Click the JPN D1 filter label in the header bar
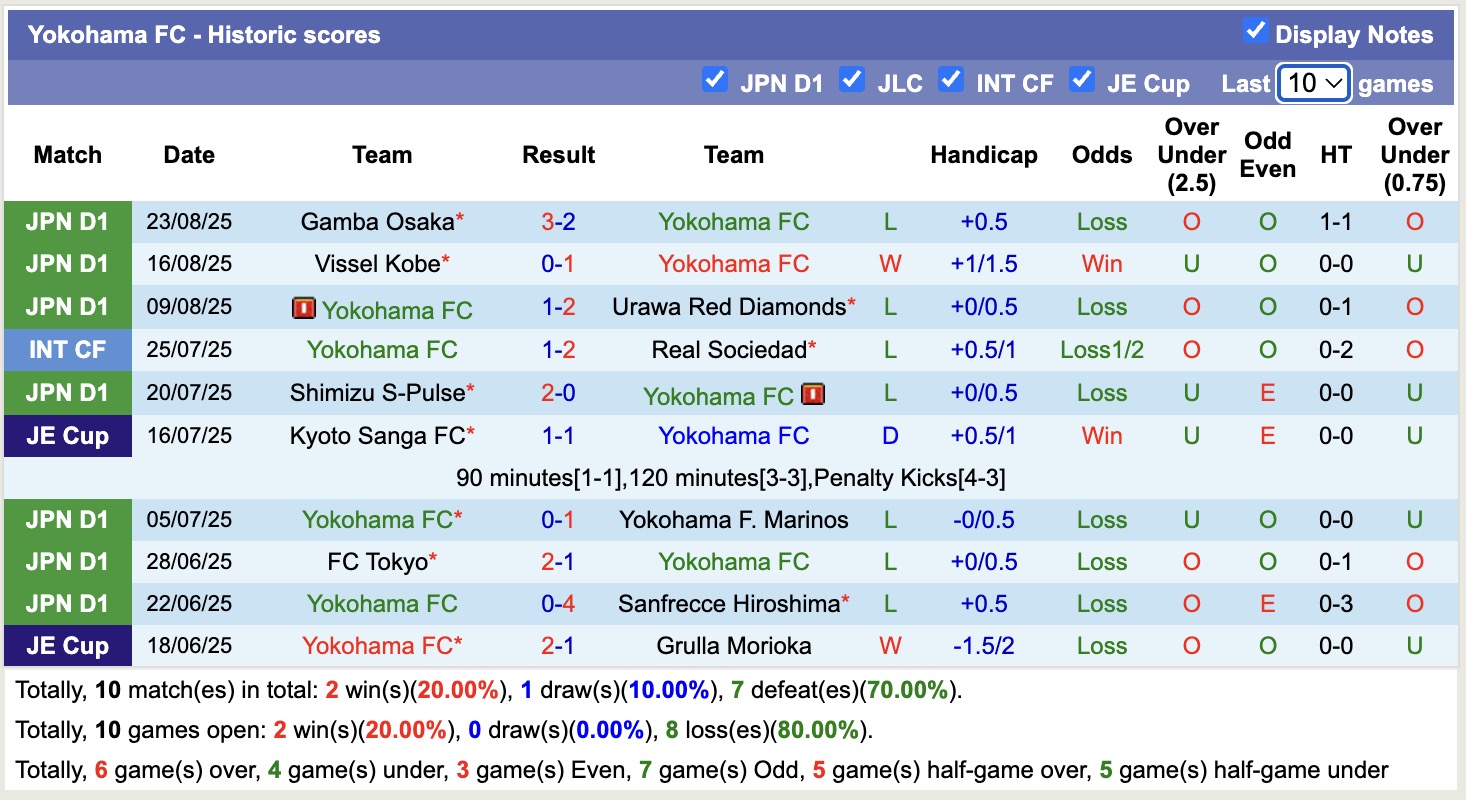 [x=784, y=84]
